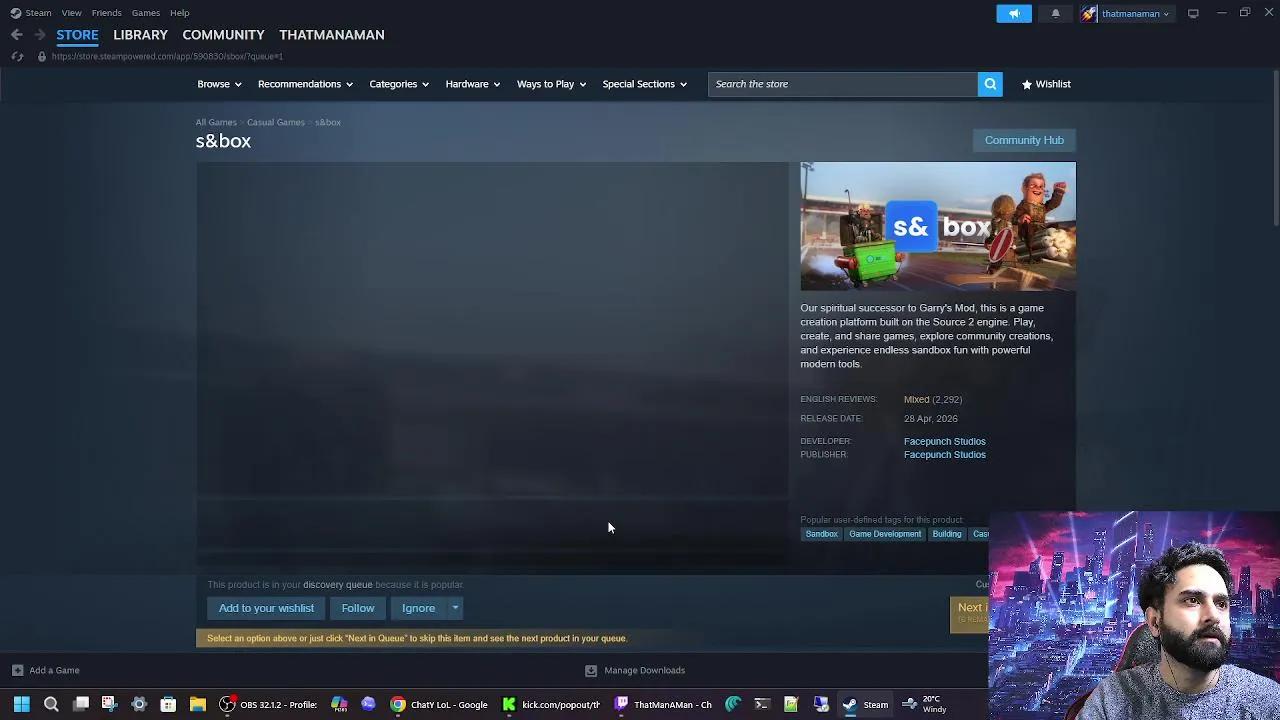Select the Game Development tag
This screenshot has width=1280, height=720.
coord(885,534)
